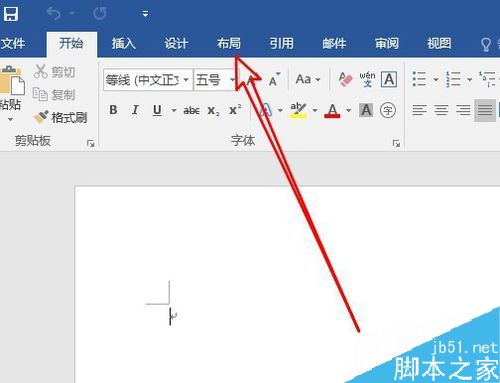Clear all formatting with eraser icon
The height and width of the screenshot is (383, 500).
[x=345, y=79]
